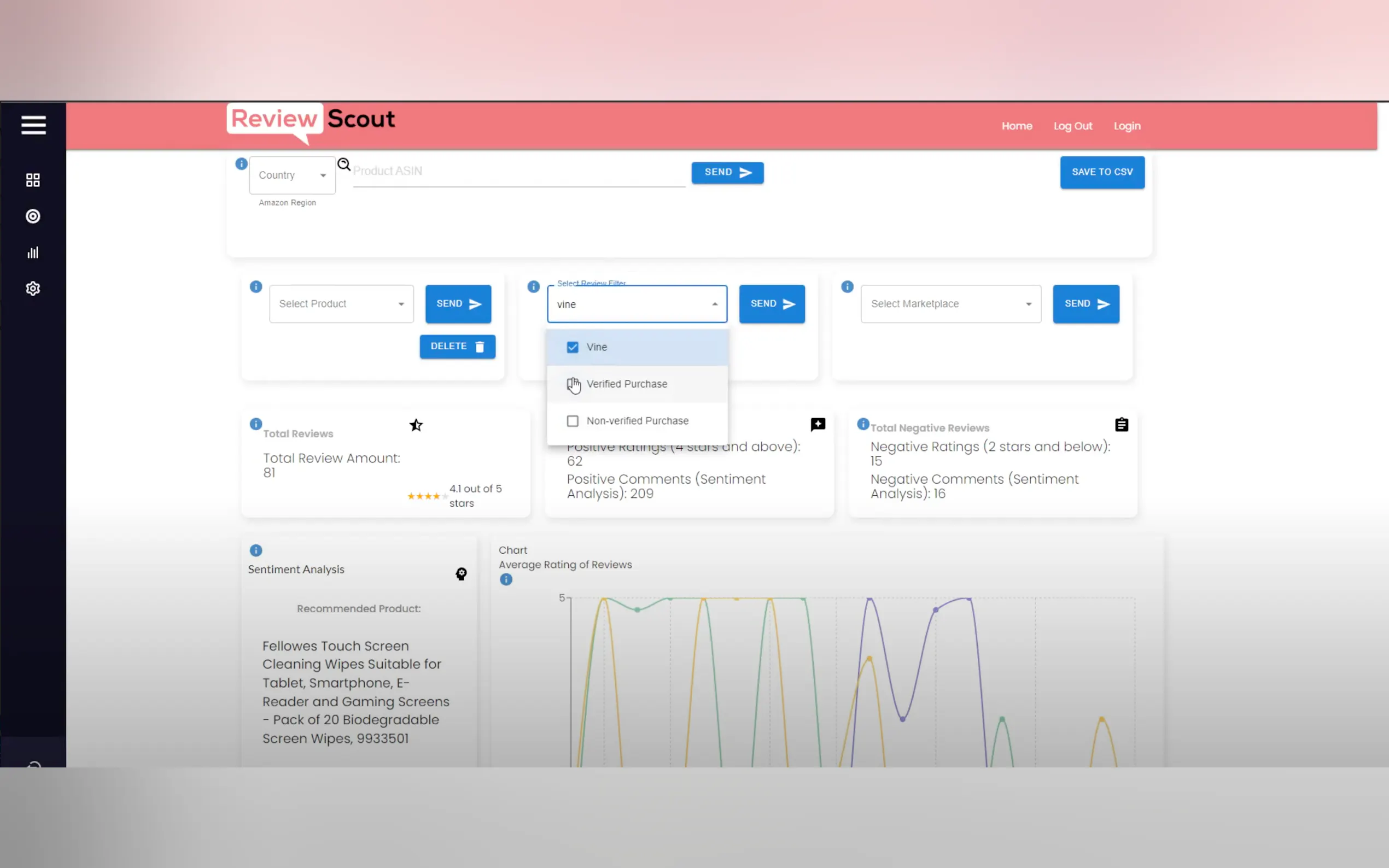This screenshot has width=1389, height=868.
Task: Click Log Out in top navigation
Action: pyautogui.click(x=1072, y=126)
